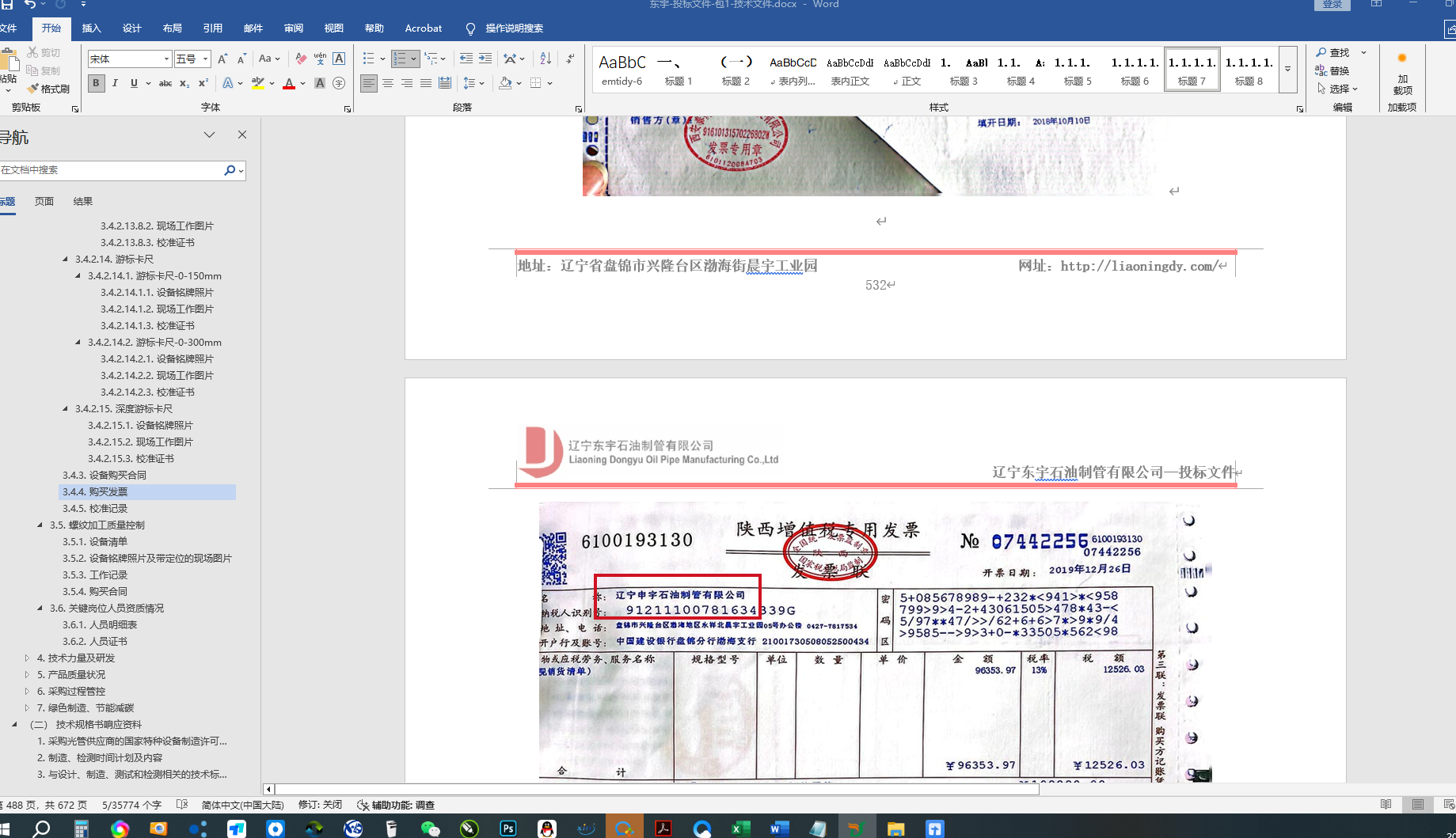The width and height of the screenshot is (1456, 838).
Task: Switch navigation pane to 页面 tab
Action: [44, 202]
